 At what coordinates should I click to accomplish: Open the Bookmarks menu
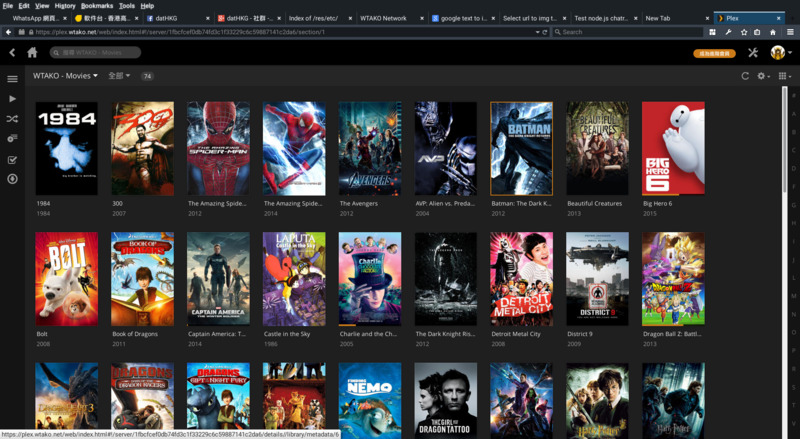[97, 6]
